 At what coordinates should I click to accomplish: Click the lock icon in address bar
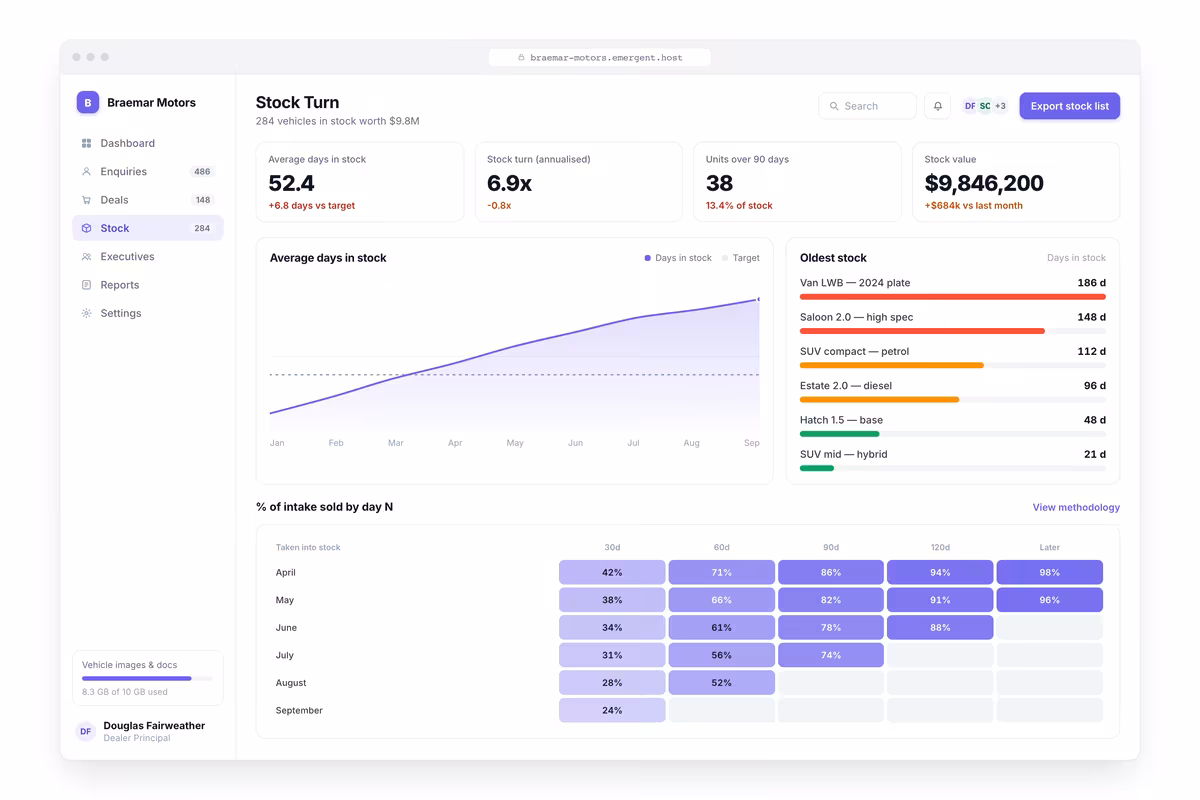[521, 58]
